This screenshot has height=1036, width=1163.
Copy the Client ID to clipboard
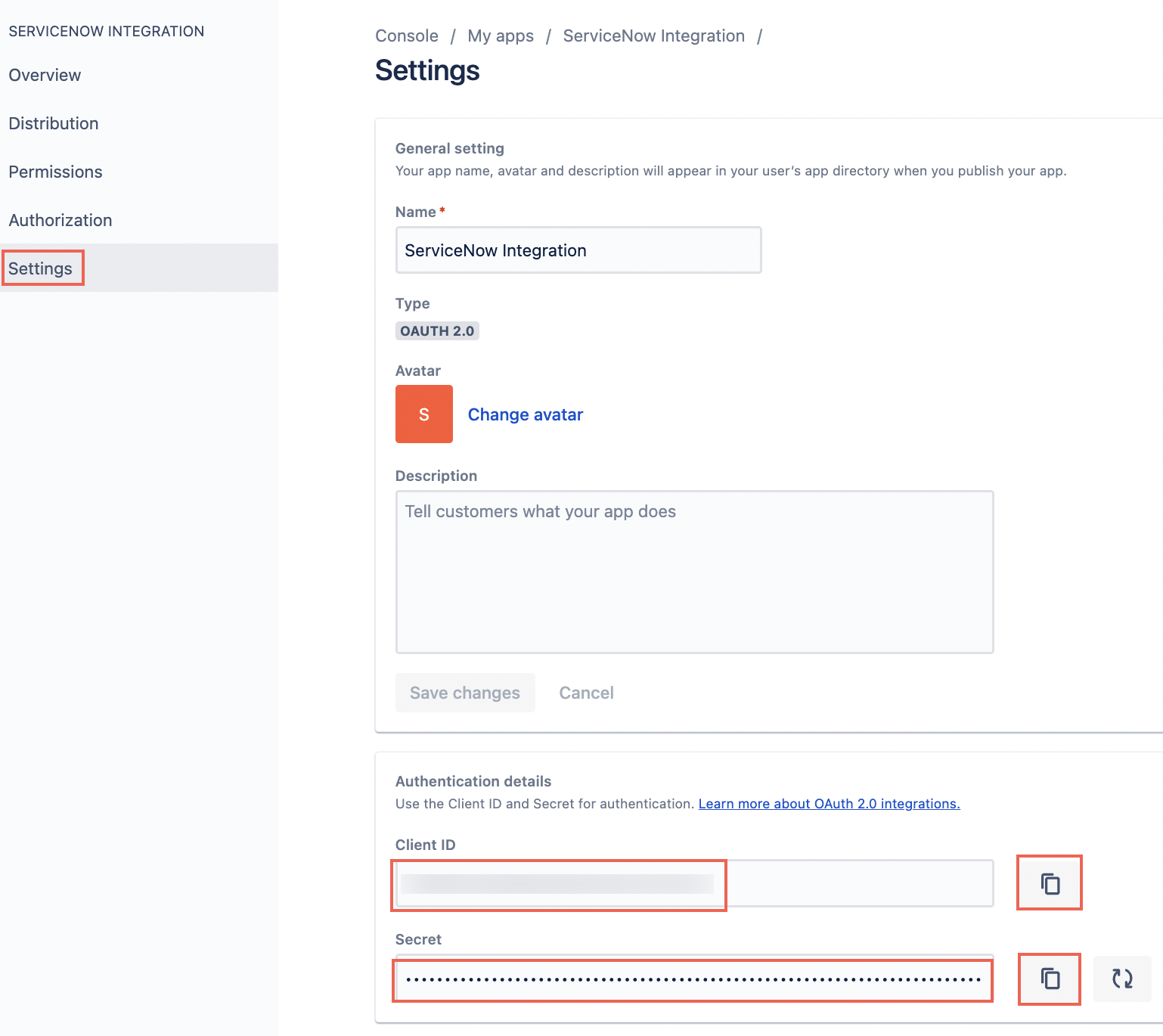(1050, 883)
